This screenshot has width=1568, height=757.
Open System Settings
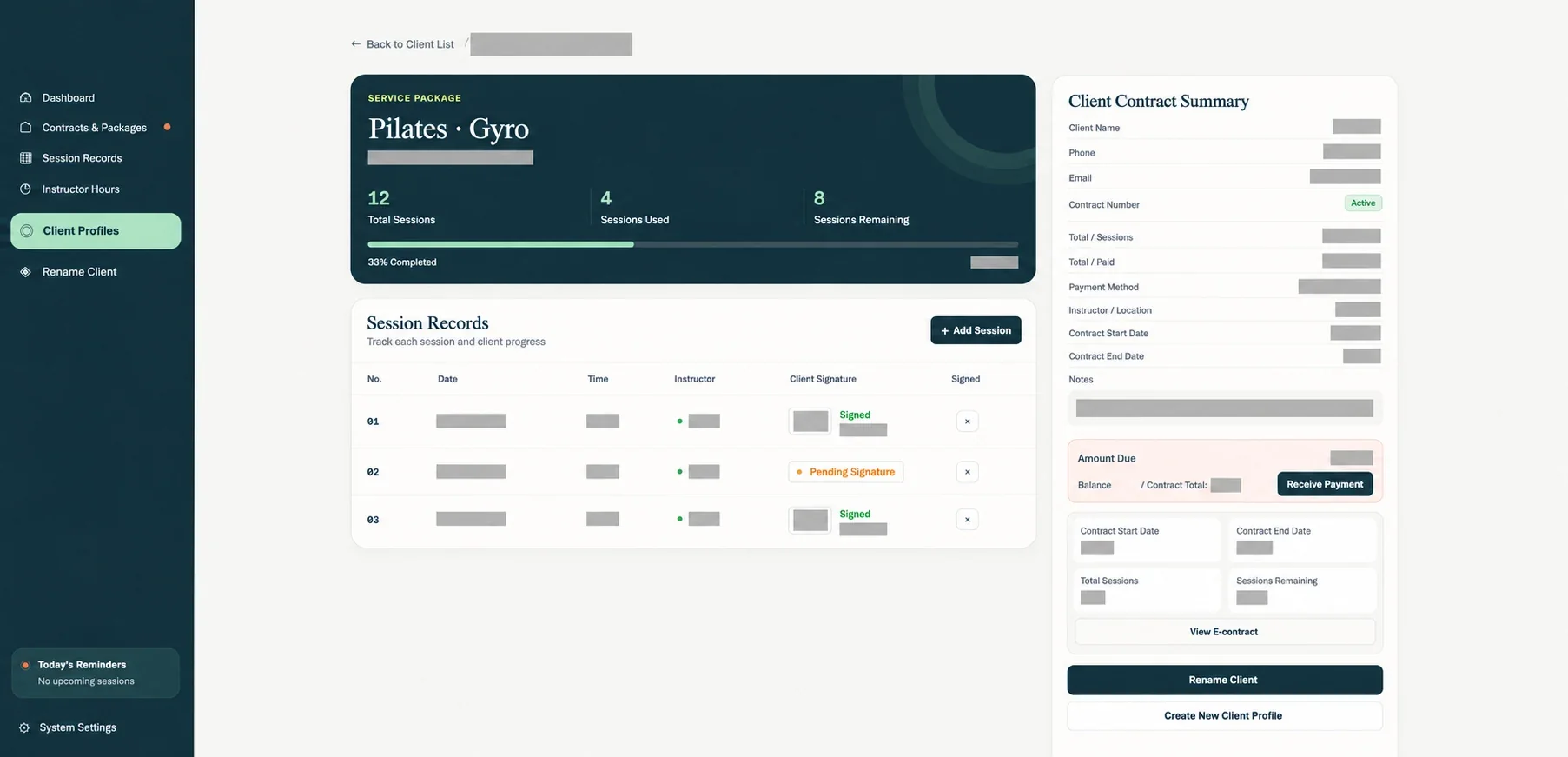tap(77, 727)
